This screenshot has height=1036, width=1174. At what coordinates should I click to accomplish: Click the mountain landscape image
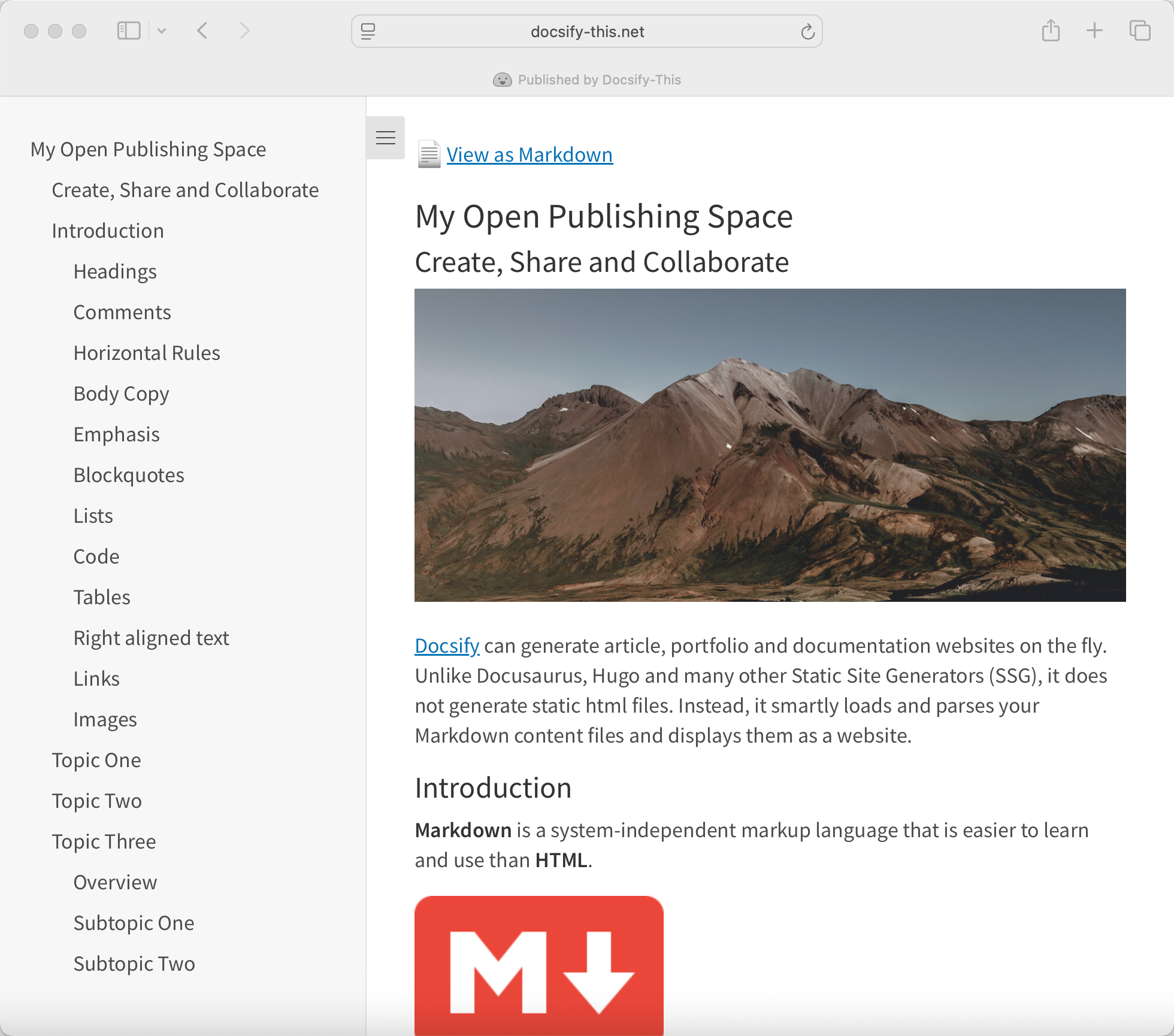(770, 445)
